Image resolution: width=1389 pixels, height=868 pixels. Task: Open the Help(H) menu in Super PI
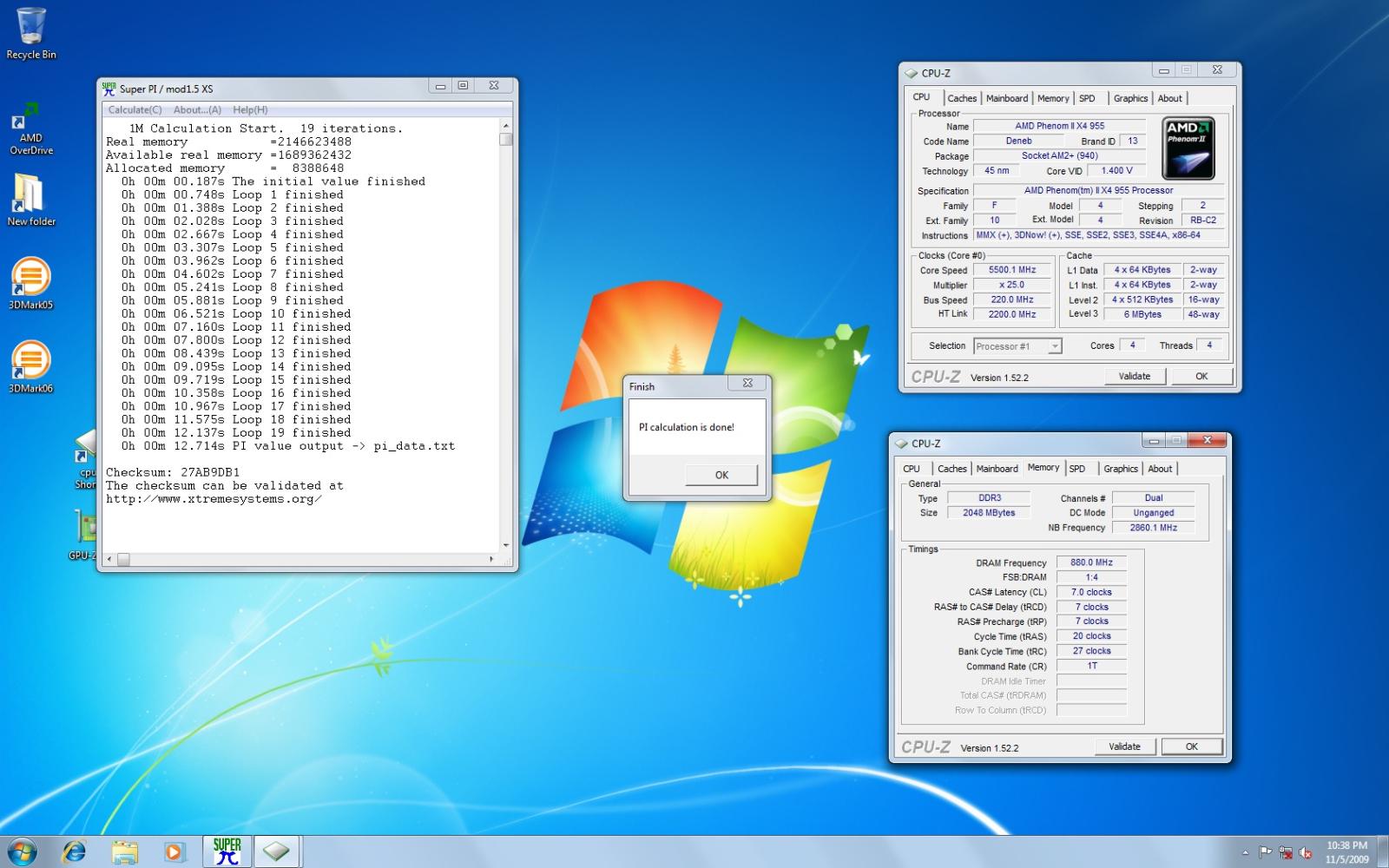point(250,110)
